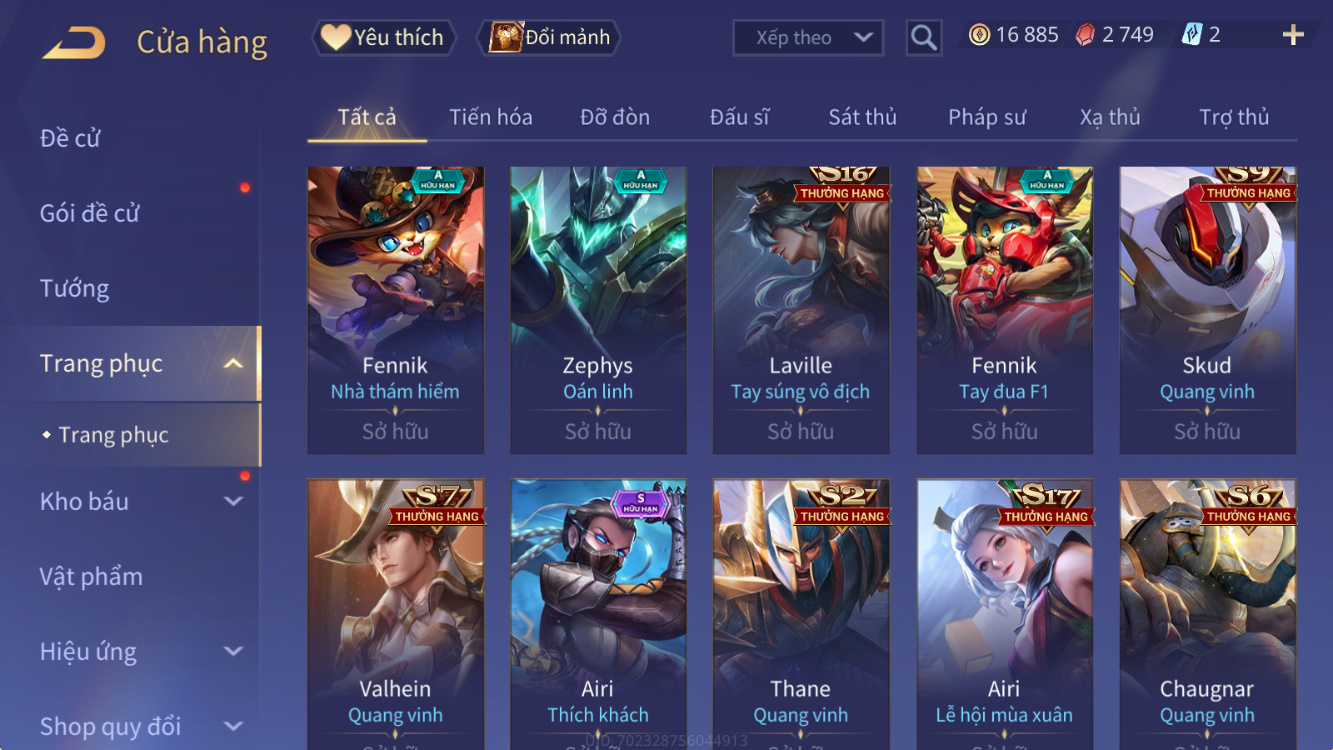Expand Shop quy đổi section
1333x750 pixels.
(233, 726)
